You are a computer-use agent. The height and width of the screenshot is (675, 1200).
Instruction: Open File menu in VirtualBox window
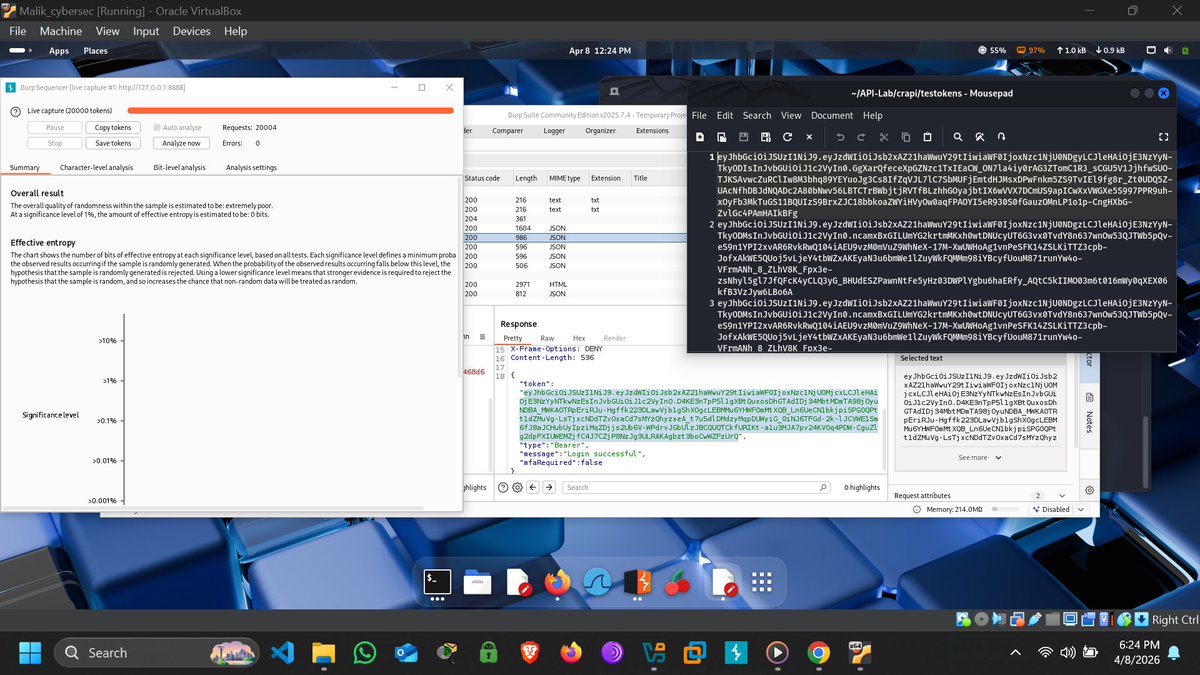click(18, 31)
